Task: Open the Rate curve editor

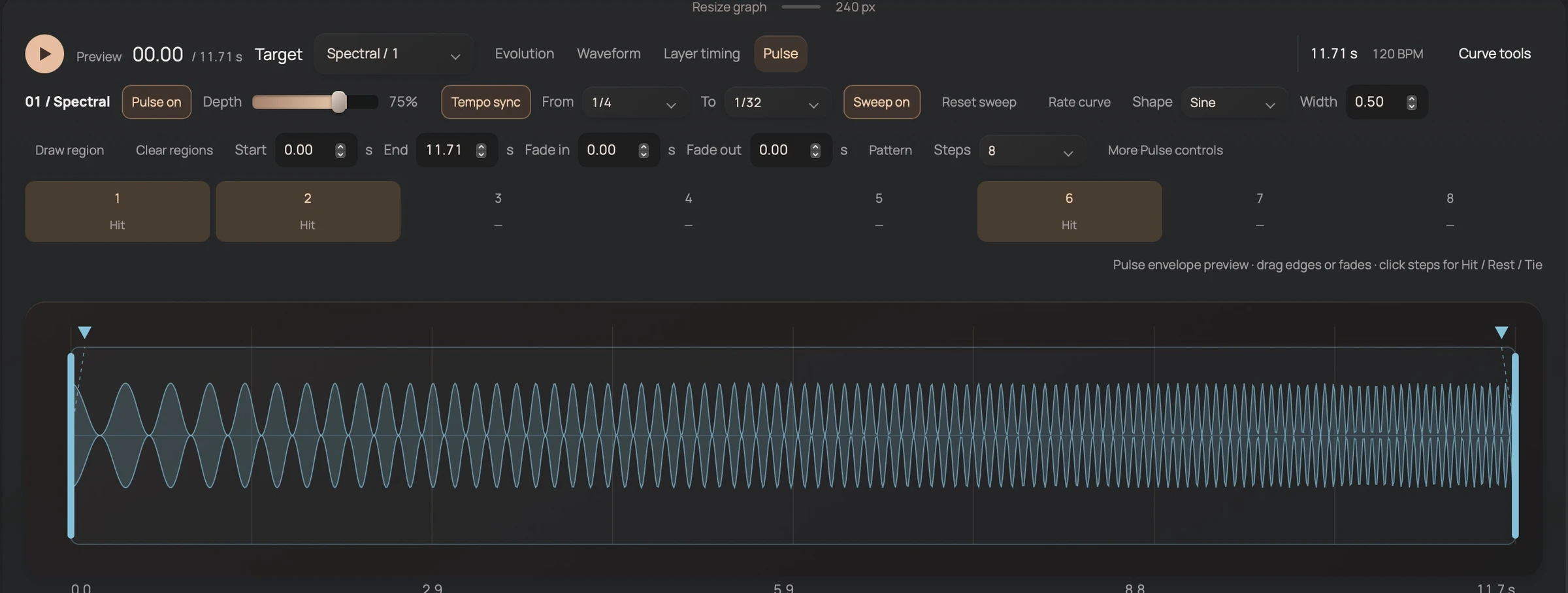Action: point(1079,102)
